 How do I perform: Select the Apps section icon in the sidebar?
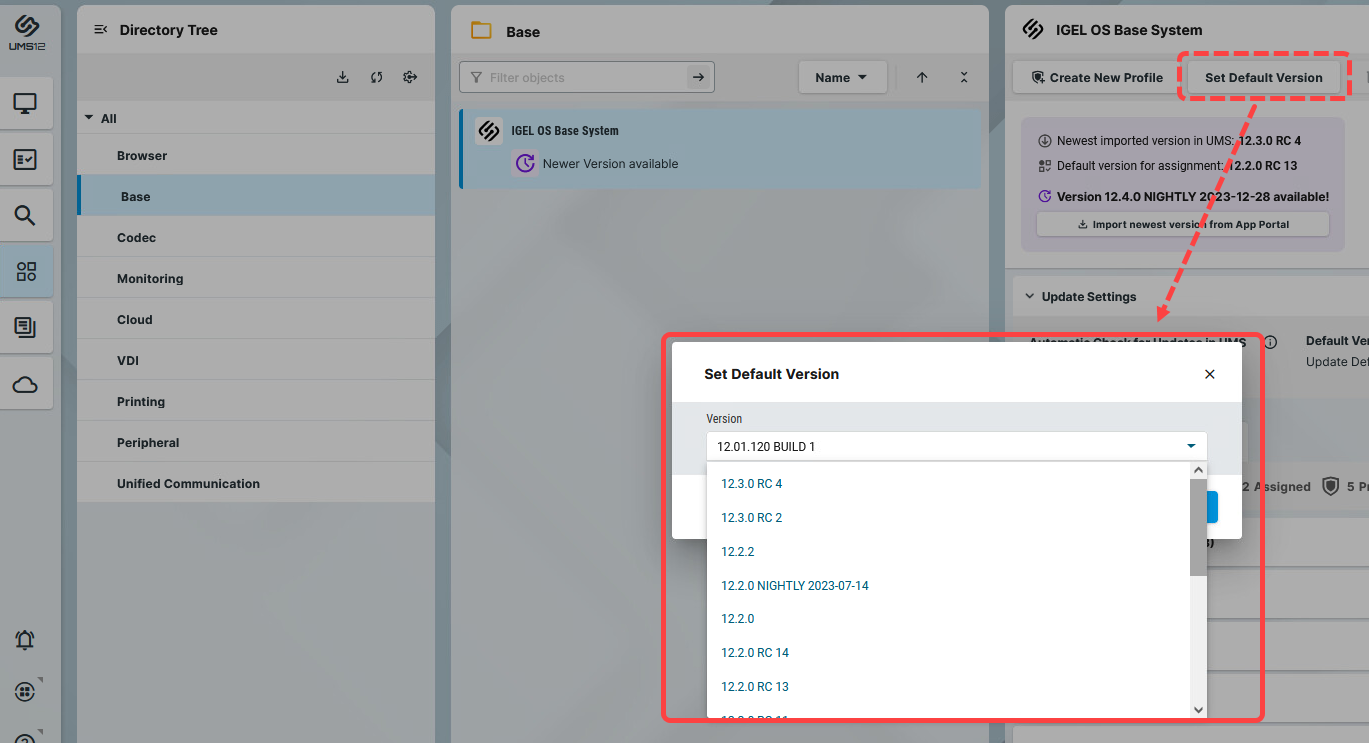[x=27, y=270]
